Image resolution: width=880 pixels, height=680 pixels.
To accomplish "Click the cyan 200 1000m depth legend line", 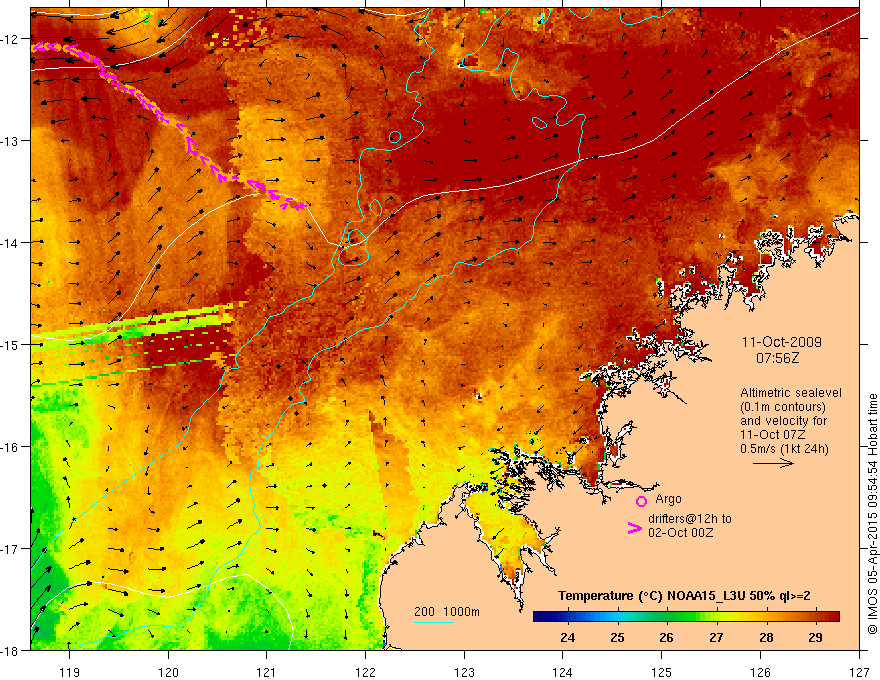I will 433,622.
